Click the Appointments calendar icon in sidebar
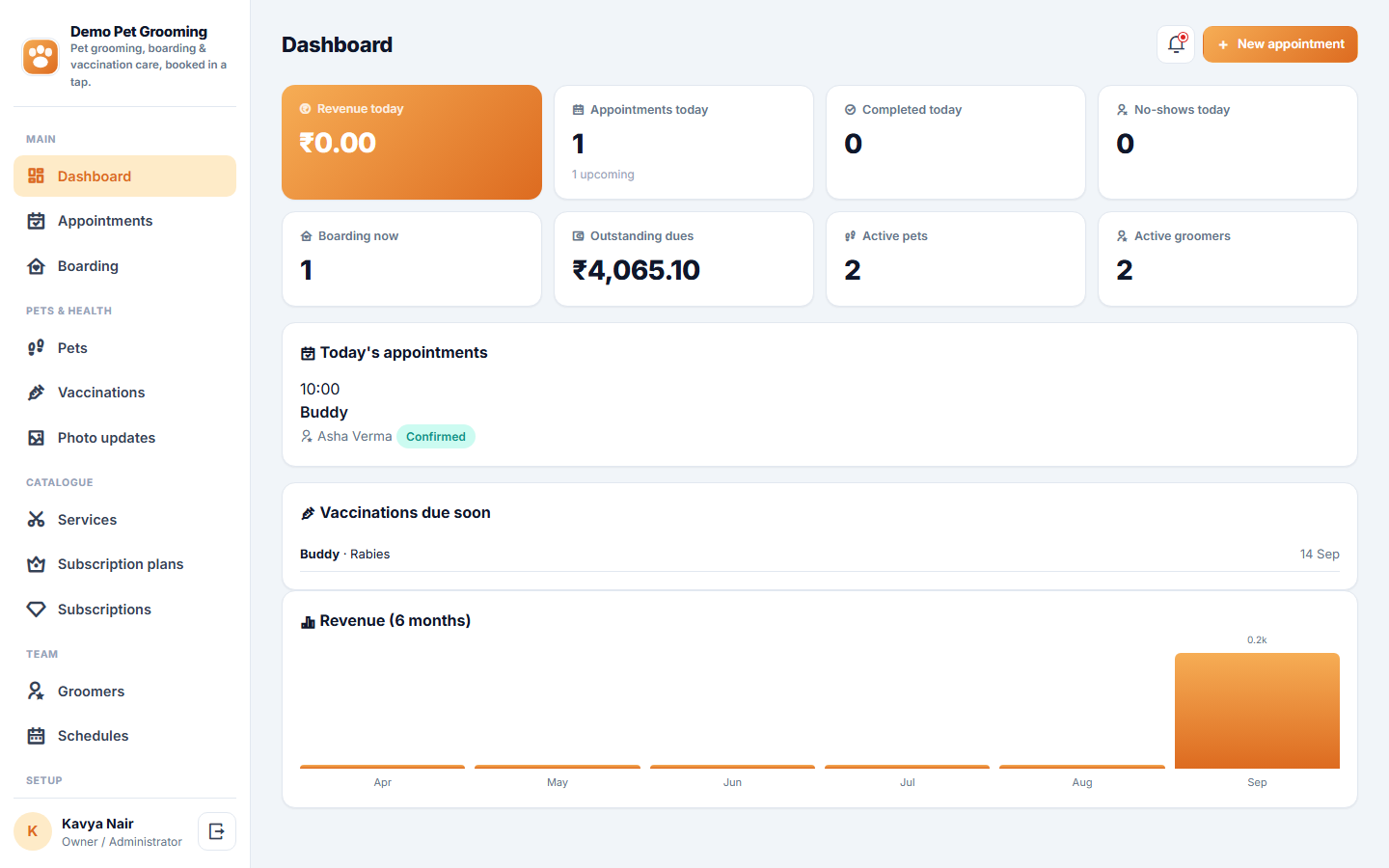 [x=37, y=221]
